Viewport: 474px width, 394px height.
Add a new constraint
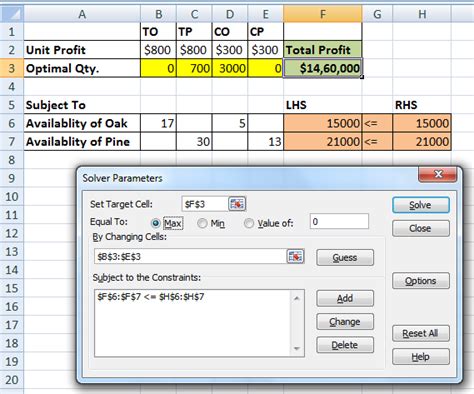pos(345,298)
